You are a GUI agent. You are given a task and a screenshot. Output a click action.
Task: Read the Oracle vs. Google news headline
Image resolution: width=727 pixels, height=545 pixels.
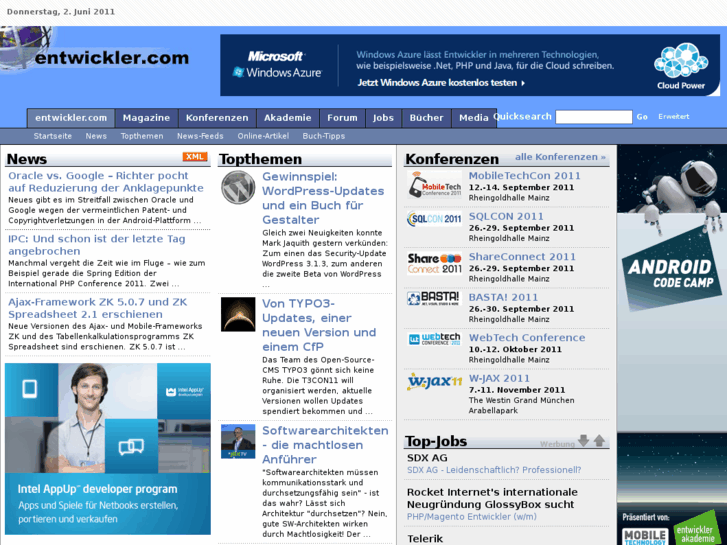pos(106,182)
